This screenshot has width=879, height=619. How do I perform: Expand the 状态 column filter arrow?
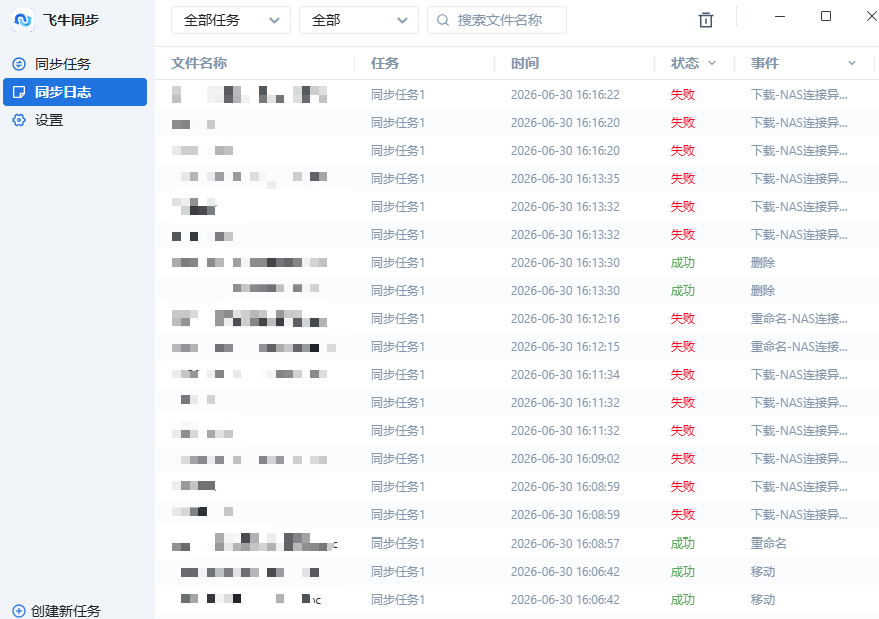coord(712,63)
